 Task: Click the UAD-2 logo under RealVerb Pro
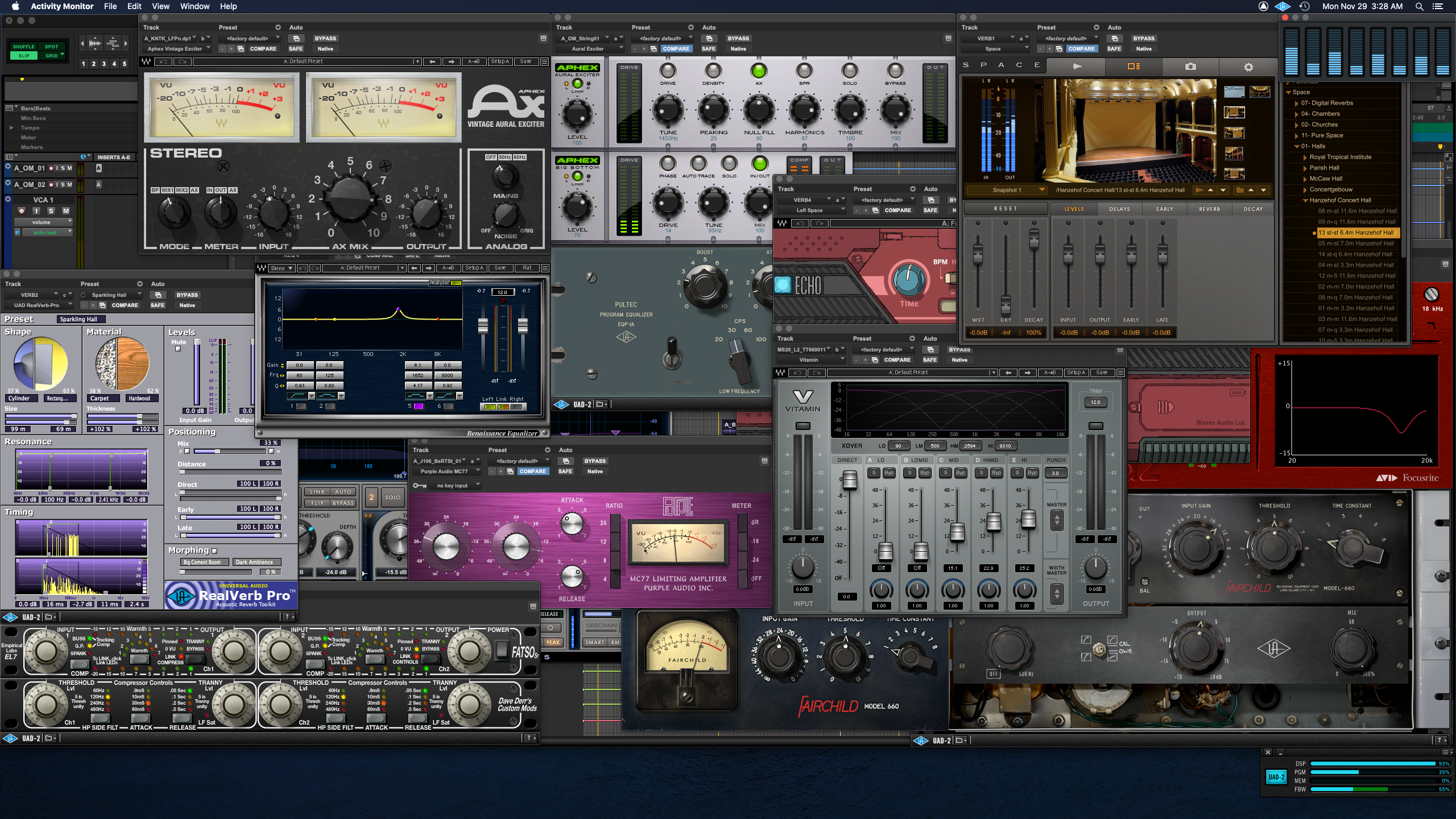point(10,617)
